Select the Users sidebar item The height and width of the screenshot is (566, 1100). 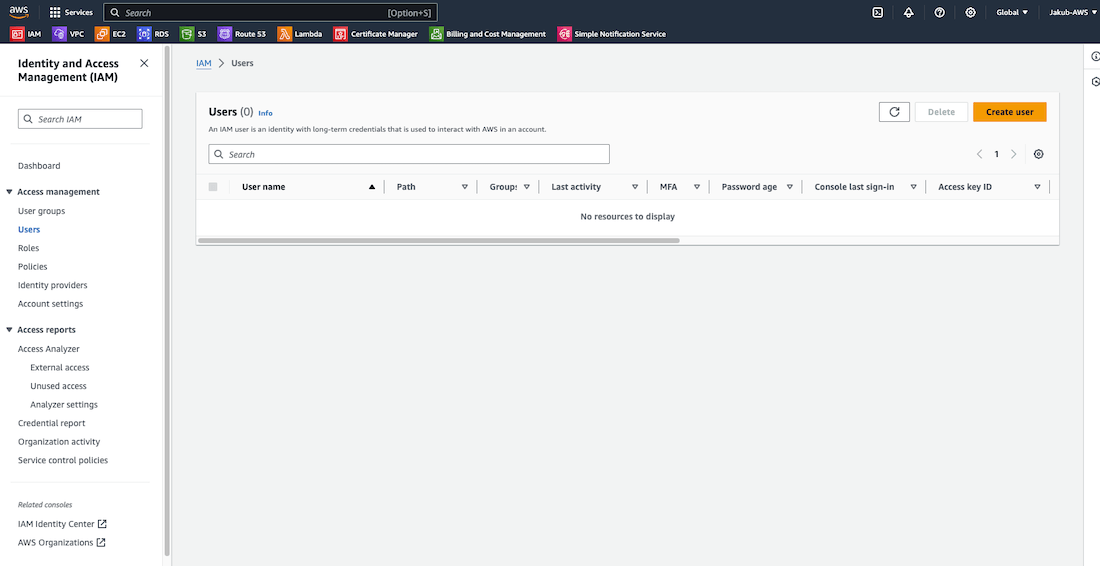29,230
